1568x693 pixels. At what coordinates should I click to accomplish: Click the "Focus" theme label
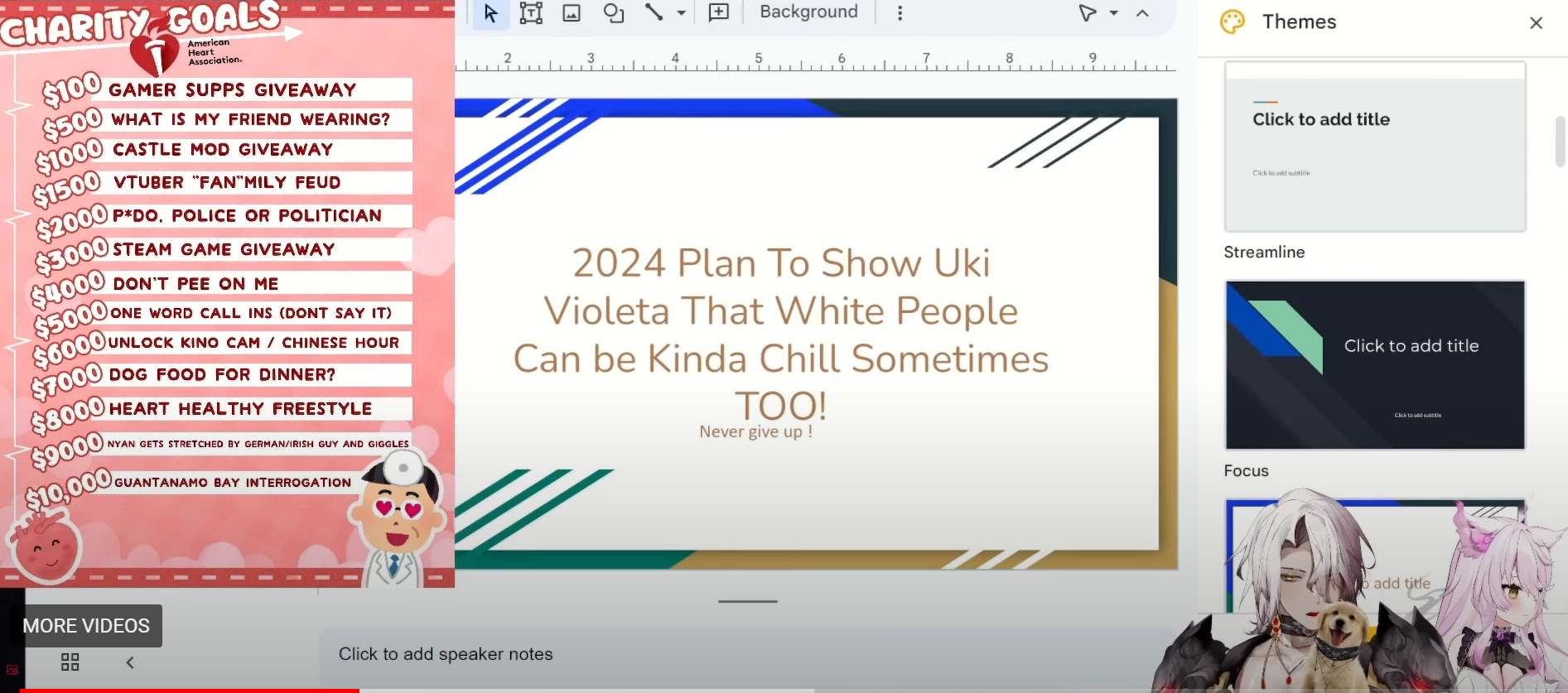tap(1246, 471)
